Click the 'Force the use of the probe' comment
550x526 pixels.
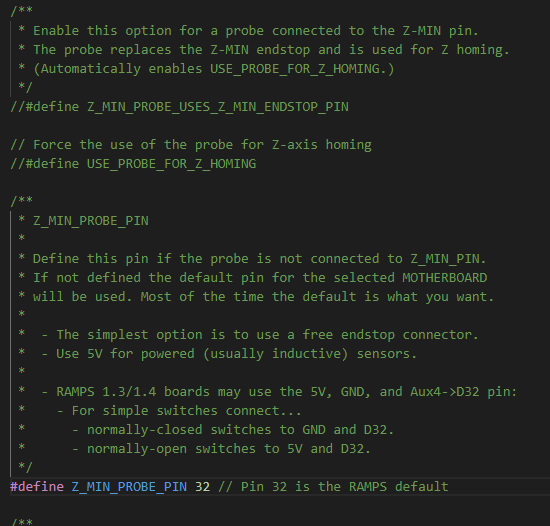coord(191,145)
